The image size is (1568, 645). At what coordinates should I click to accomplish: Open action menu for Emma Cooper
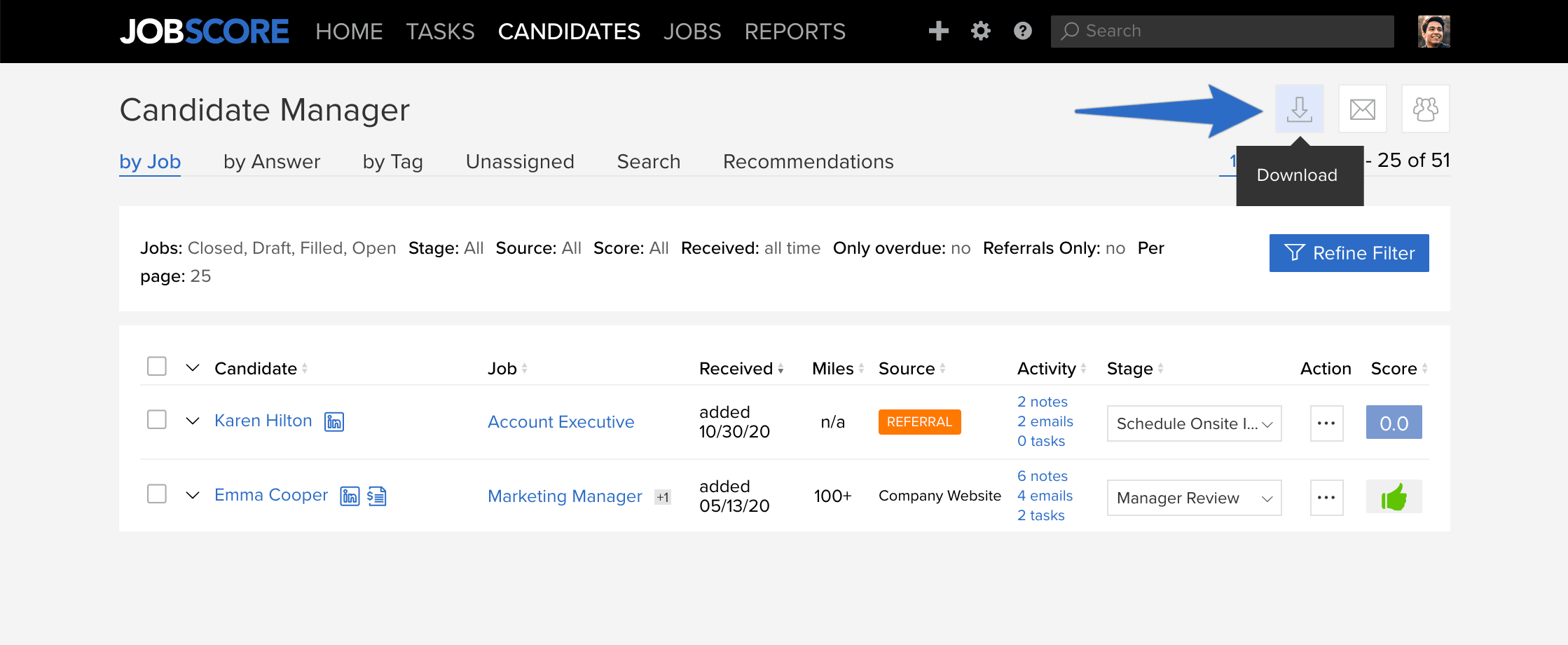[x=1326, y=498]
